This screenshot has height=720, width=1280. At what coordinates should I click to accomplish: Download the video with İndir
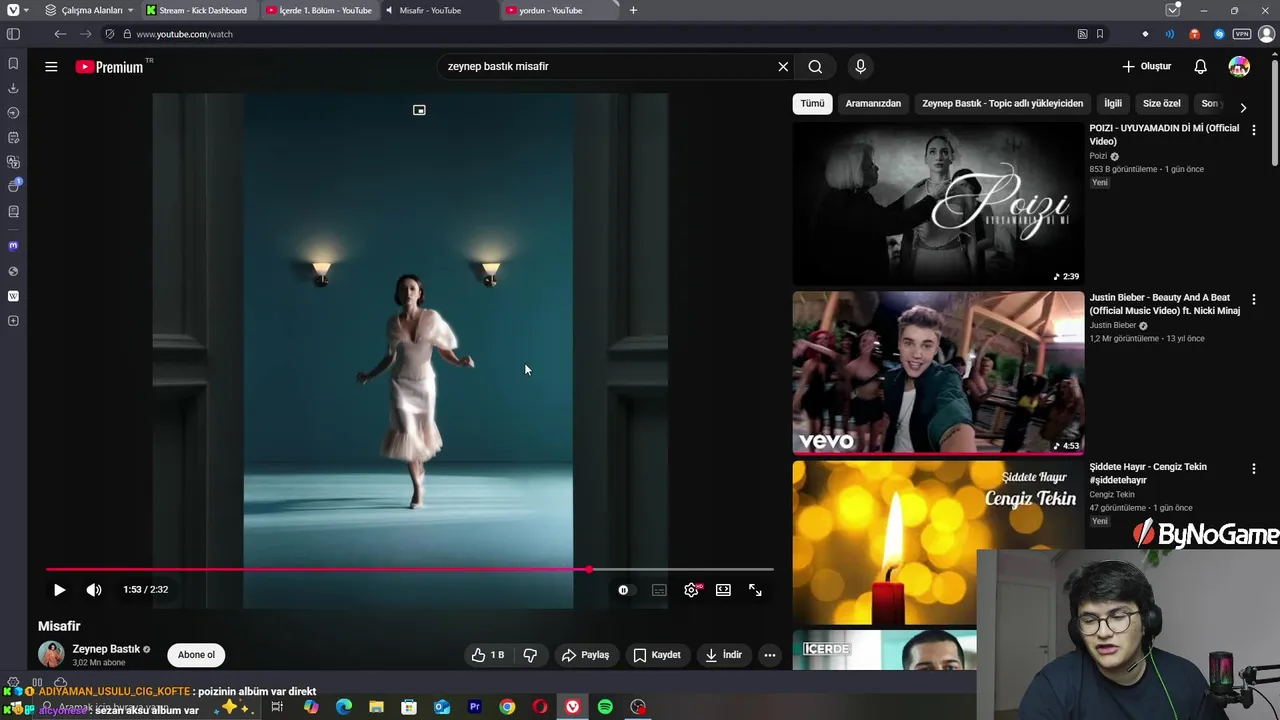pyautogui.click(x=723, y=655)
